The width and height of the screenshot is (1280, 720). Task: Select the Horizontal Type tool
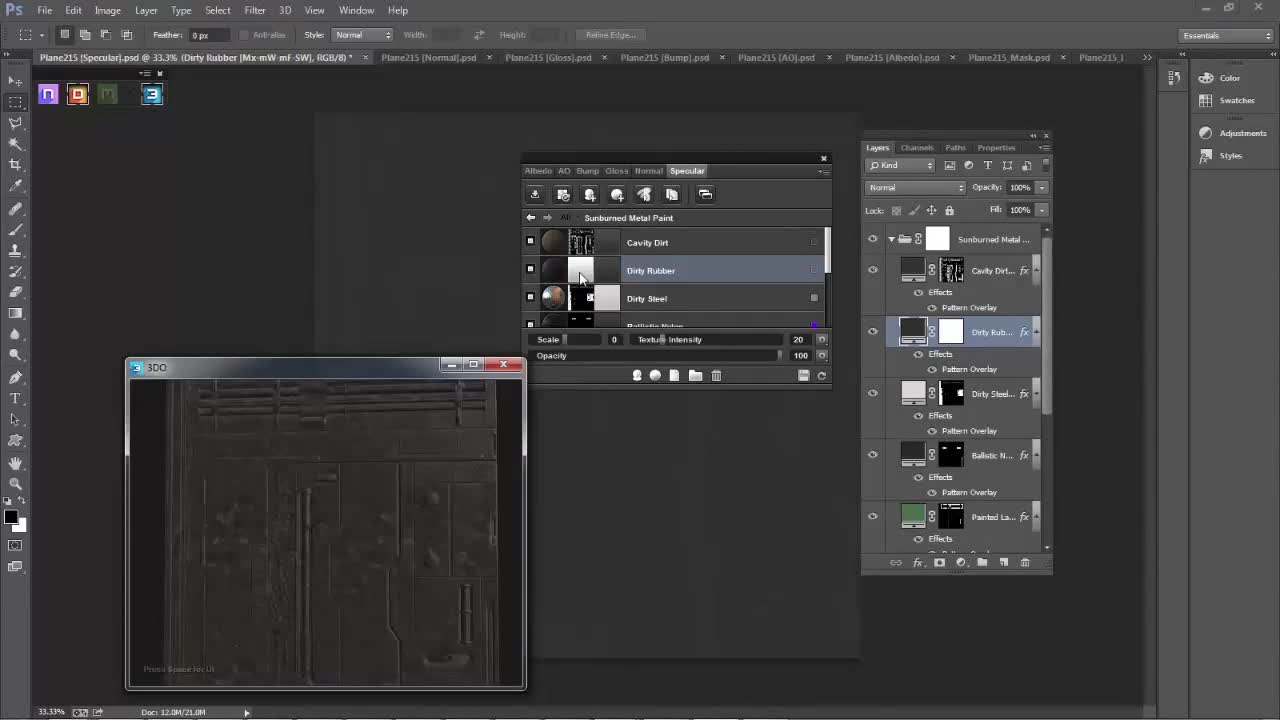click(15, 398)
